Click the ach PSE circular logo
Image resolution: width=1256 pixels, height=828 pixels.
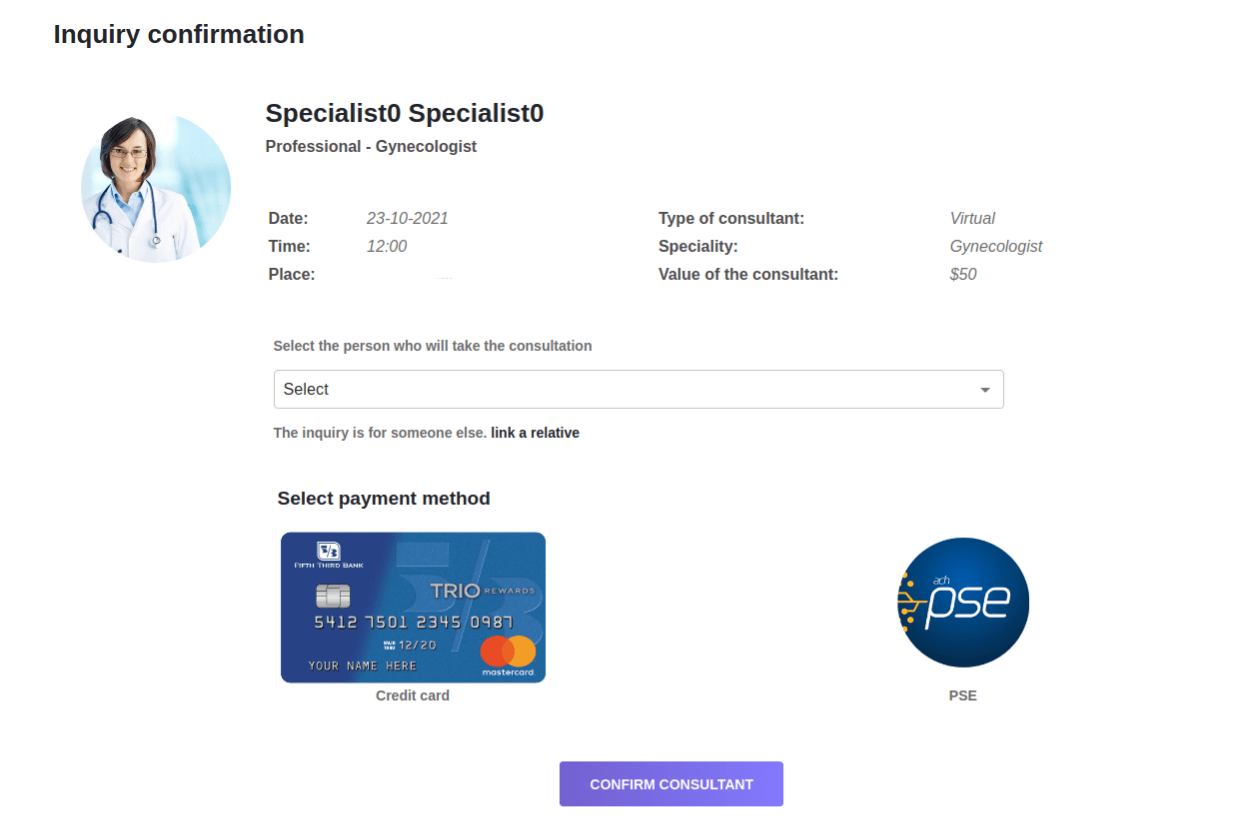coord(962,601)
